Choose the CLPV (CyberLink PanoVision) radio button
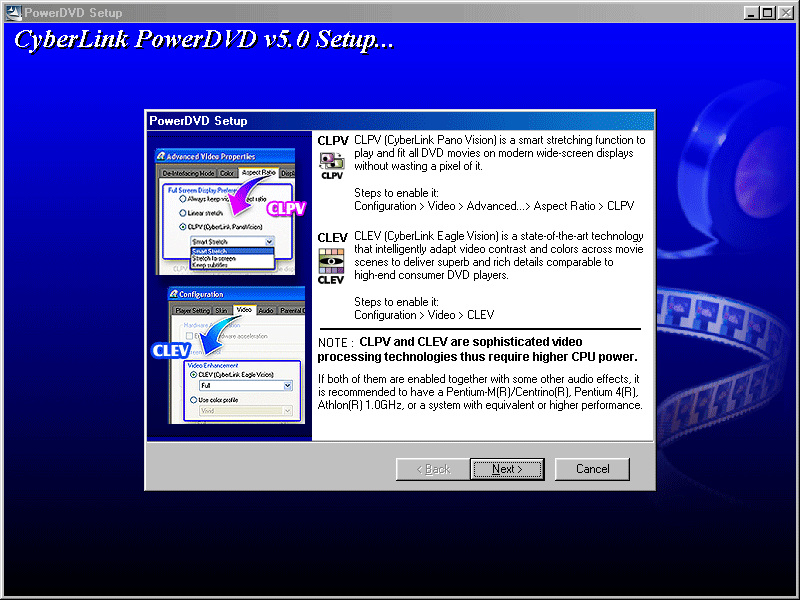Screen dimensions: 800x600 182,227
